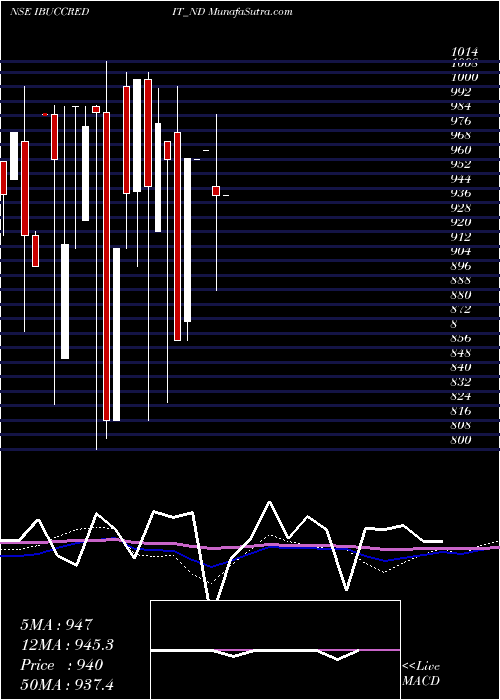This screenshot has height=700, width=500.
Task: Select the 984 price axis label
Action: coord(461,106)
